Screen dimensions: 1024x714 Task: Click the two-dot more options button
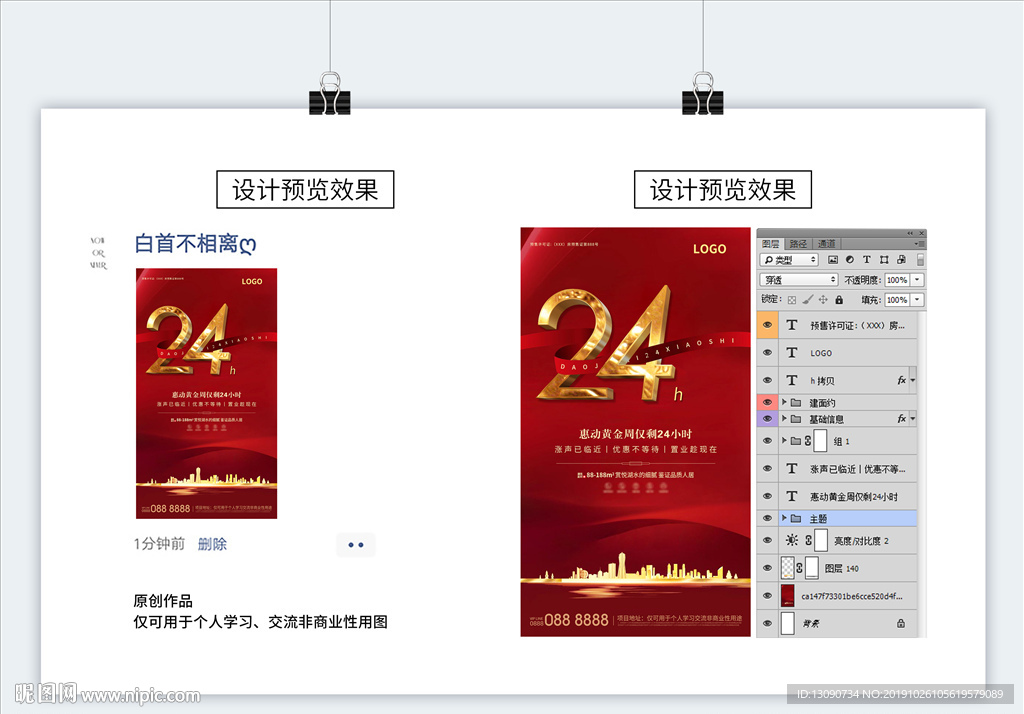point(356,544)
